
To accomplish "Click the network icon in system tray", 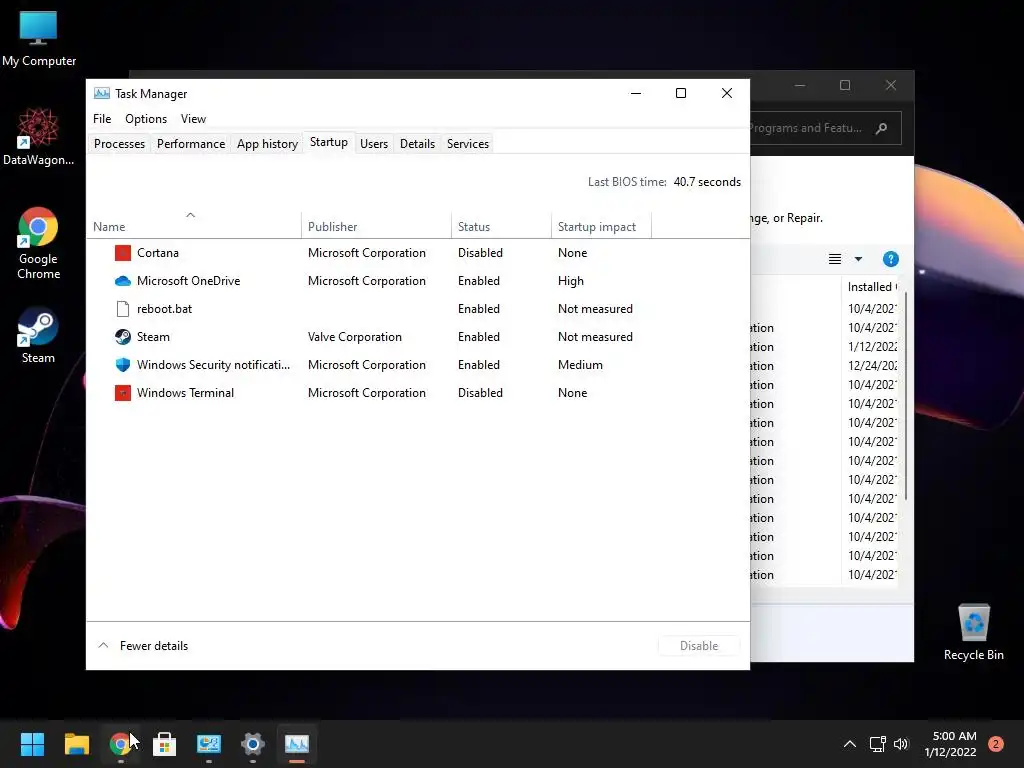I will 877,744.
